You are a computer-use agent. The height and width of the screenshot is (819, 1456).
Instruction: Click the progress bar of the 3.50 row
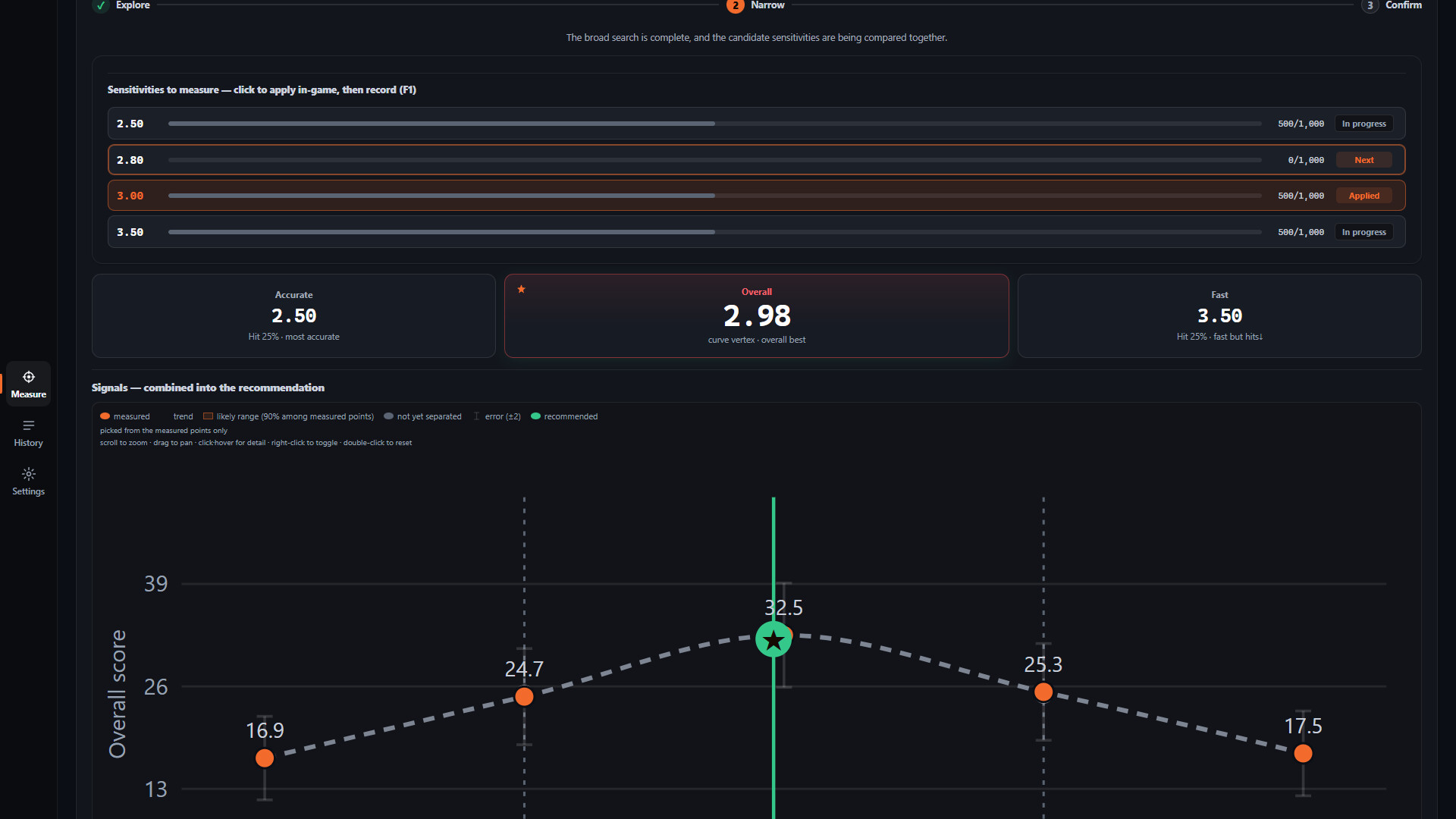(x=714, y=232)
